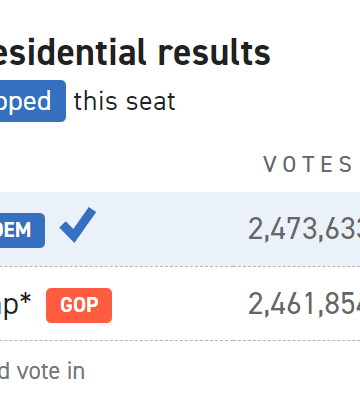The image size is (360, 402).
Task: Click the dashed divider below the GOP row
Action: (180, 340)
